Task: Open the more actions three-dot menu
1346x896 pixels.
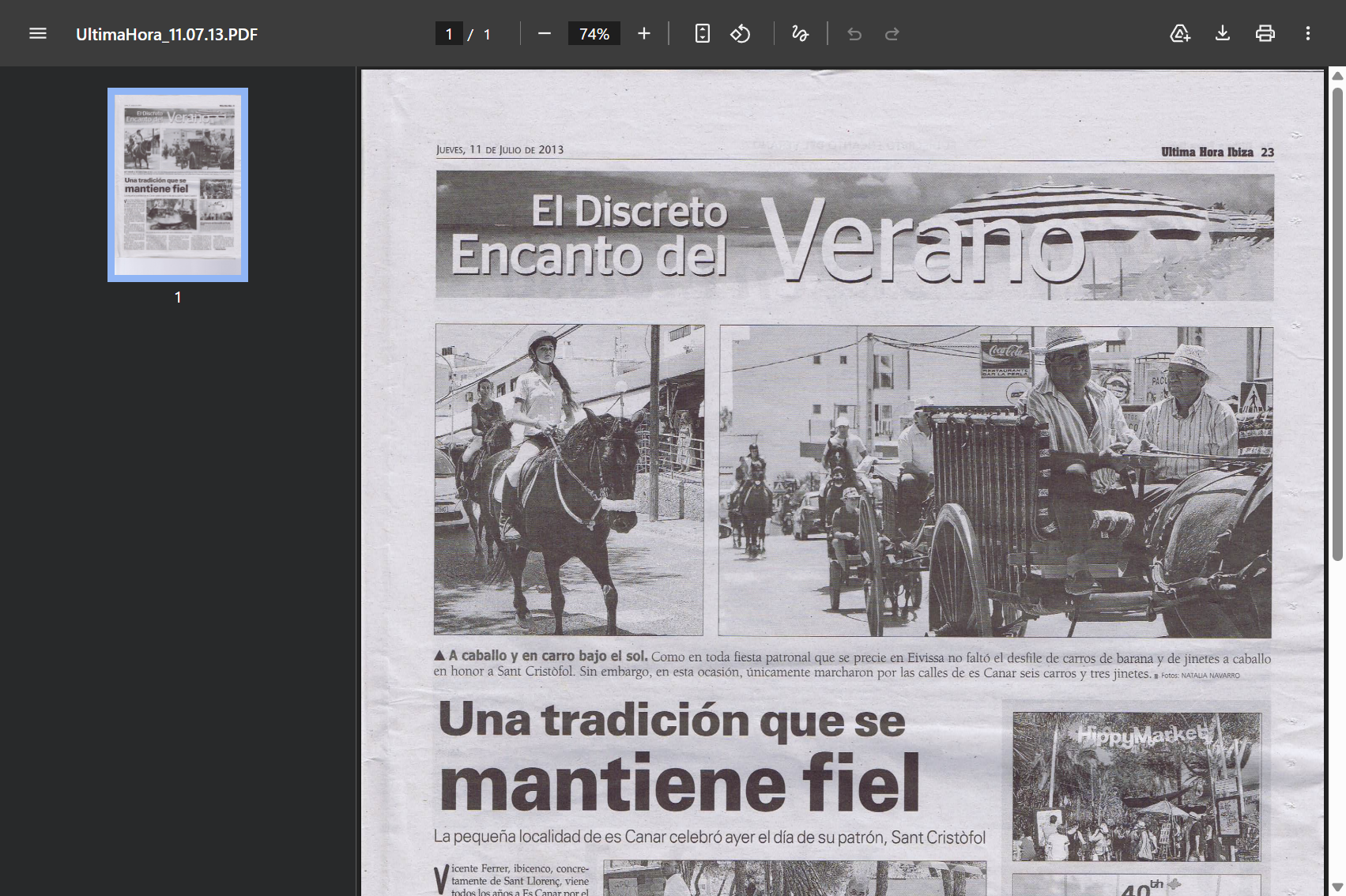Action: pyautogui.click(x=1308, y=34)
